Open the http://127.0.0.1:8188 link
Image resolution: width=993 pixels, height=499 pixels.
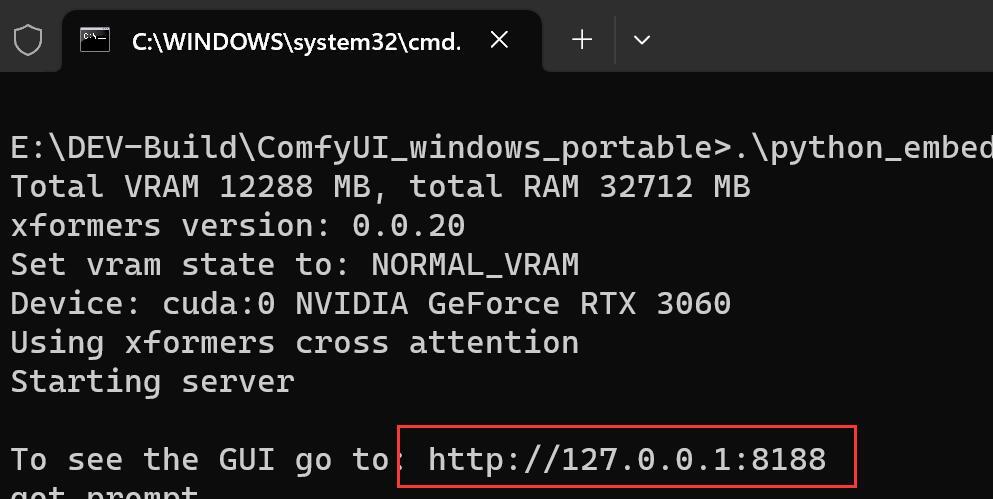pyautogui.click(x=627, y=458)
